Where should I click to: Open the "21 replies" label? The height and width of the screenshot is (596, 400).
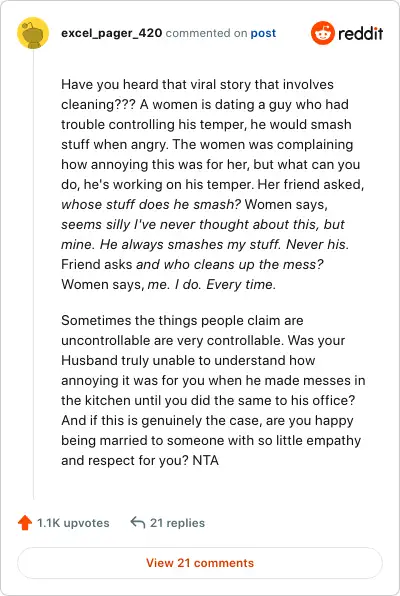[177, 523]
